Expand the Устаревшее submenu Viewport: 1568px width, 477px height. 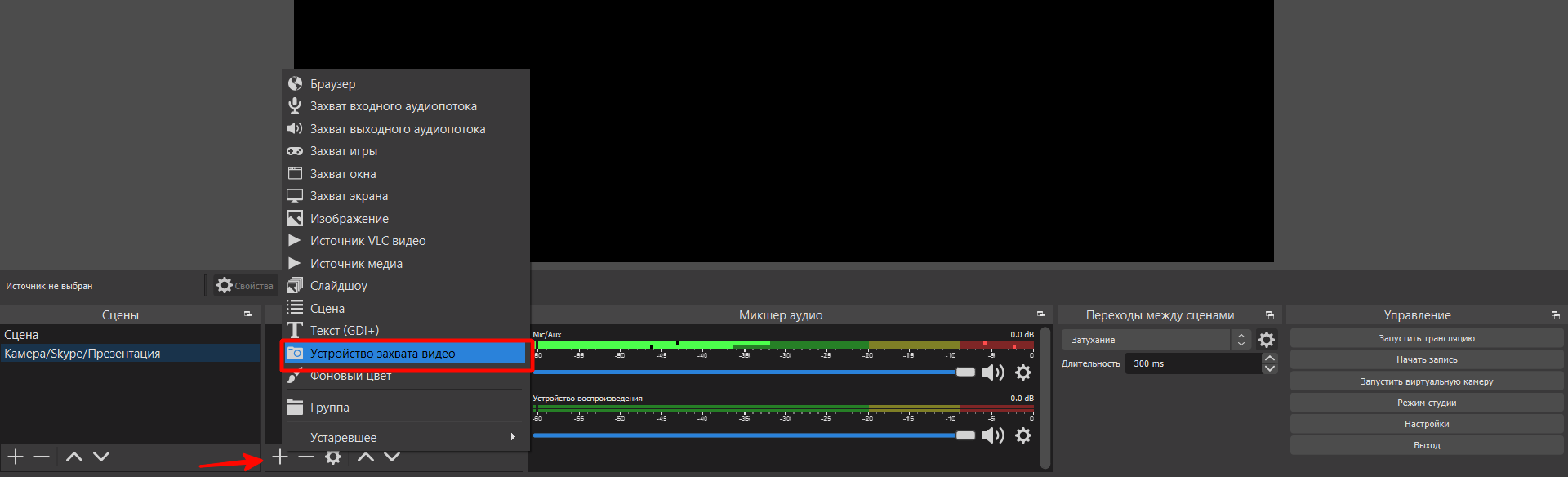[x=406, y=438]
